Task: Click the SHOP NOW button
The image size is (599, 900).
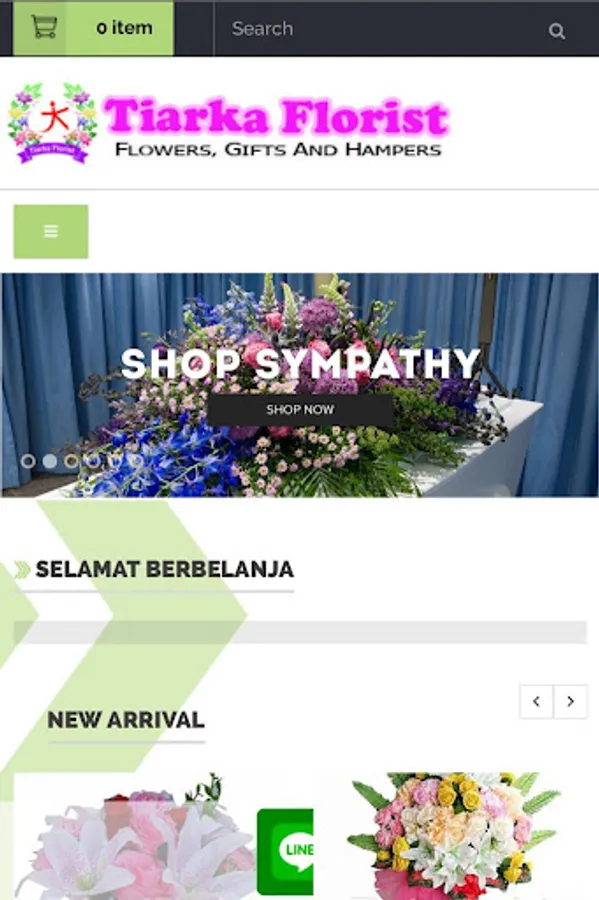Action: [x=300, y=410]
